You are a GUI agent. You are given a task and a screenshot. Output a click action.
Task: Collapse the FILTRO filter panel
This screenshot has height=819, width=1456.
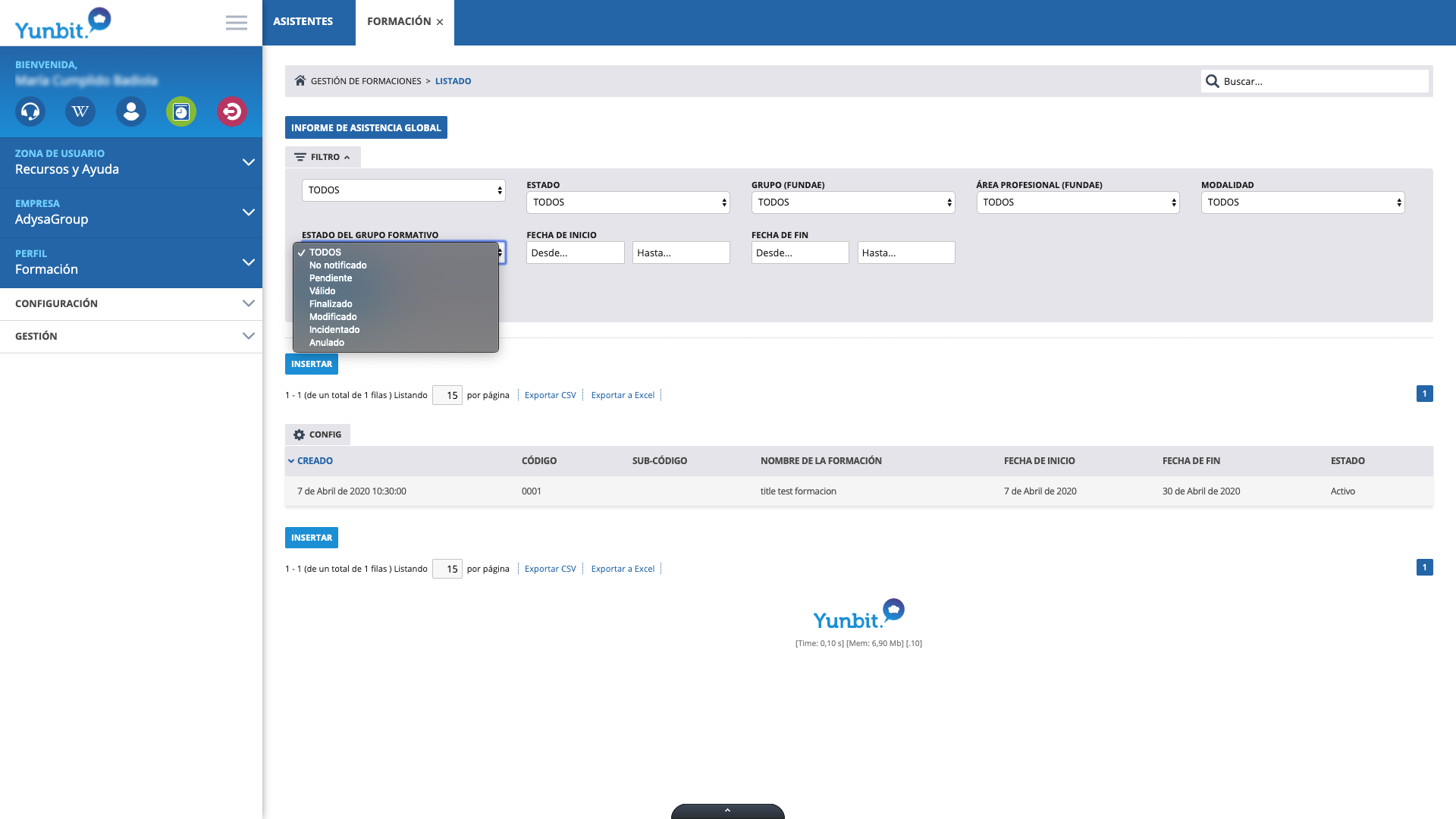pos(323,157)
